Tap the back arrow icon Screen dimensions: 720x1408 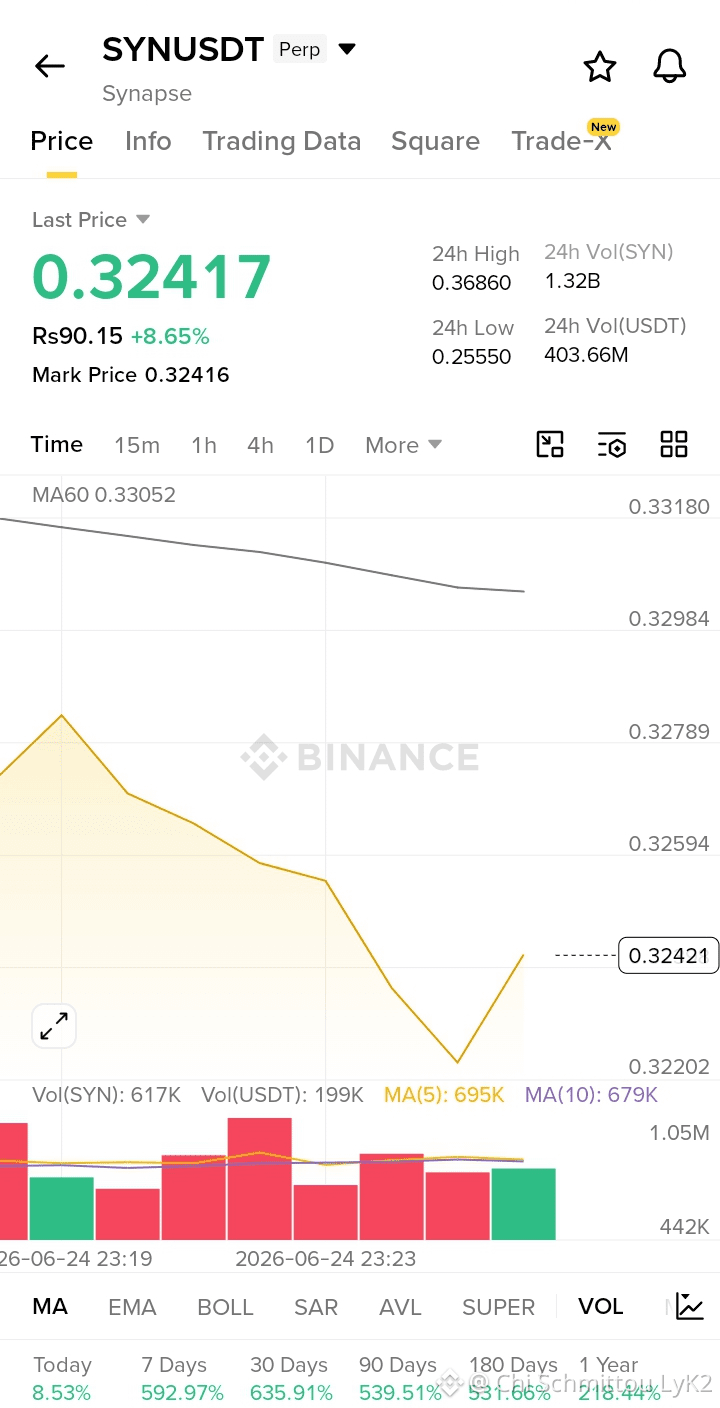49,67
